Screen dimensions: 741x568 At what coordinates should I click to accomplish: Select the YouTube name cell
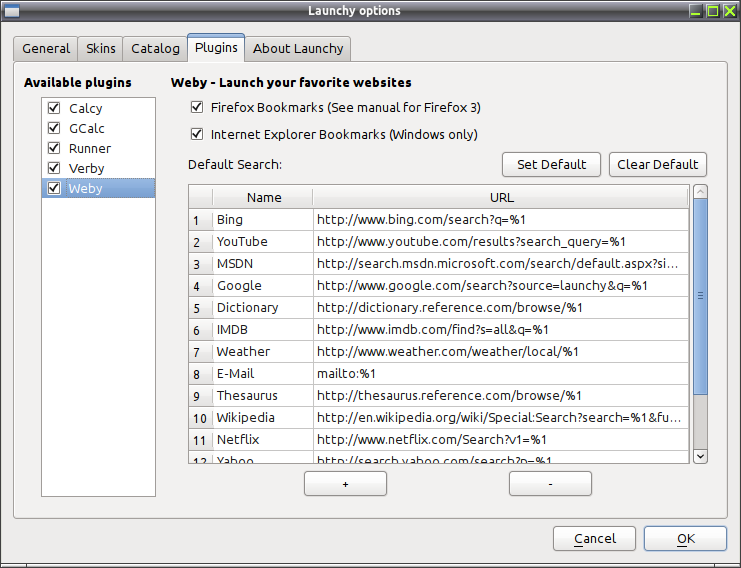pos(263,241)
